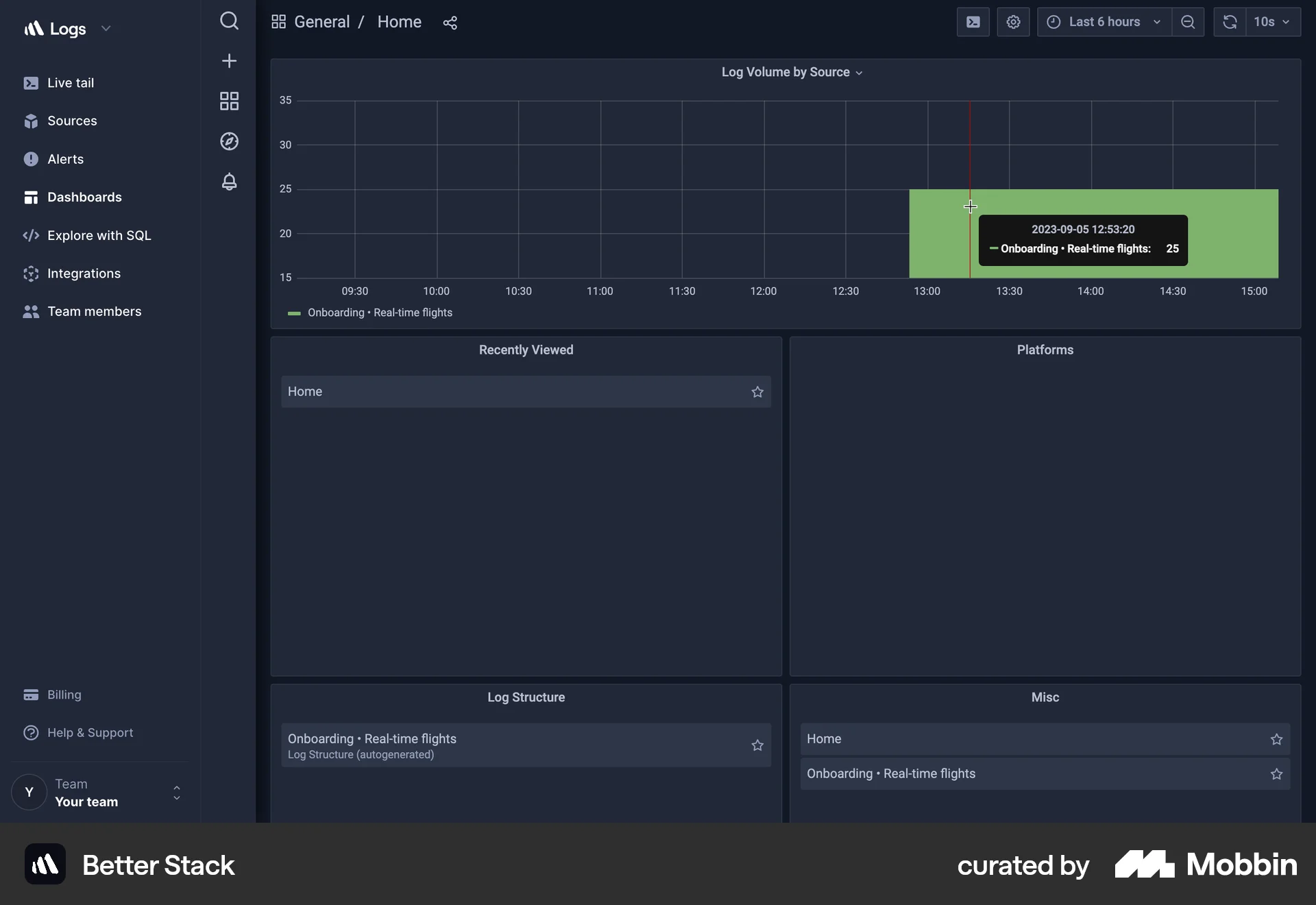Image resolution: width=1316 pixels, height=905 pixels.
Task: Click the plus create icon
Action: 229,61
